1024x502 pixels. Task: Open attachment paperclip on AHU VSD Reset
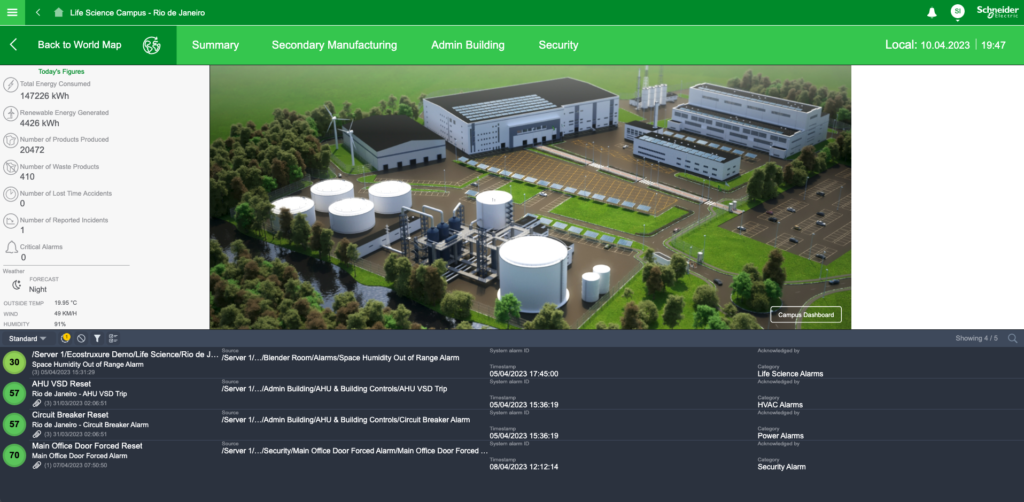tap(37, 403)
